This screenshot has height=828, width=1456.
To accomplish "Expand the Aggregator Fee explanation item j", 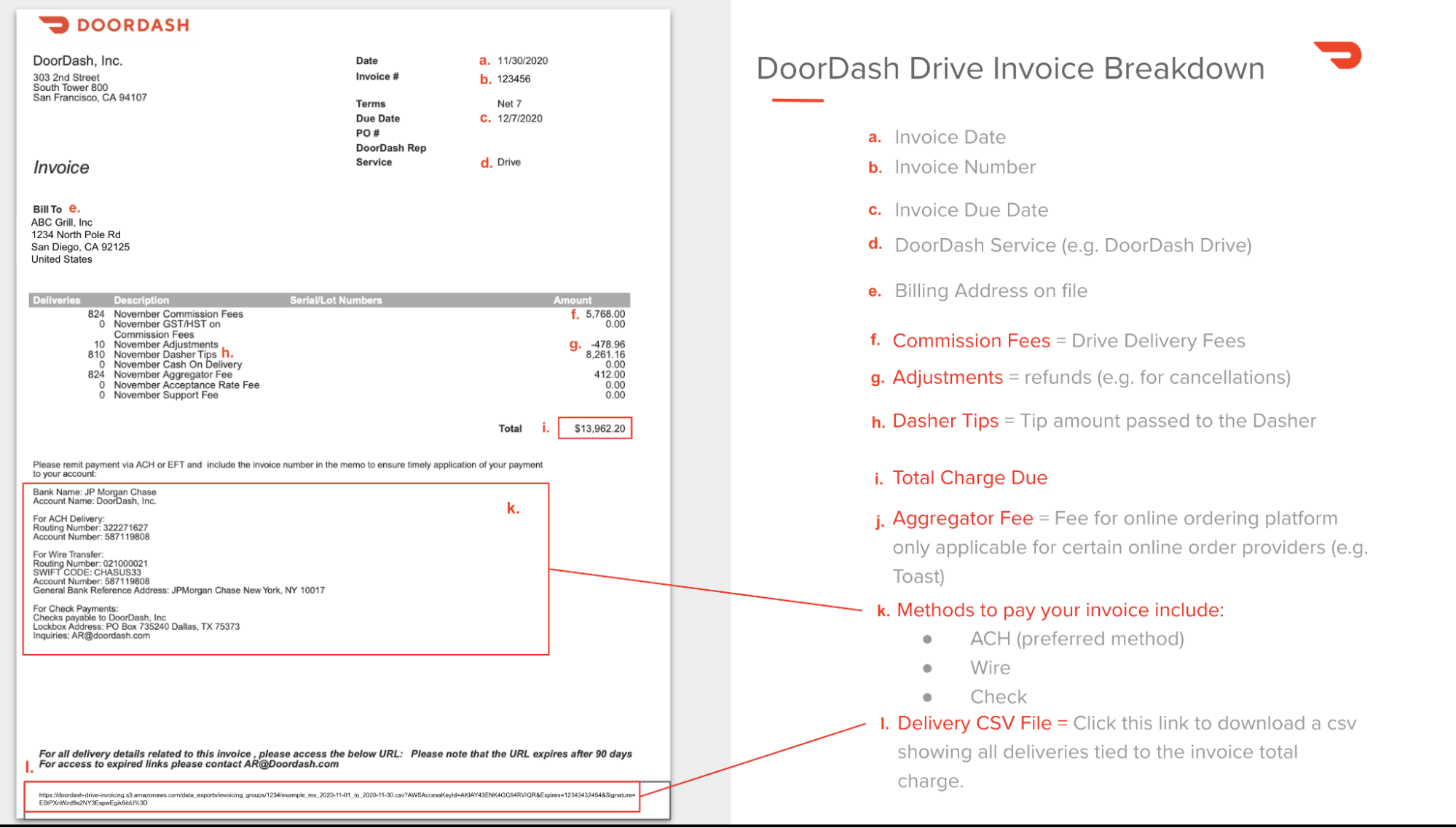I will (x=962, y=518).
